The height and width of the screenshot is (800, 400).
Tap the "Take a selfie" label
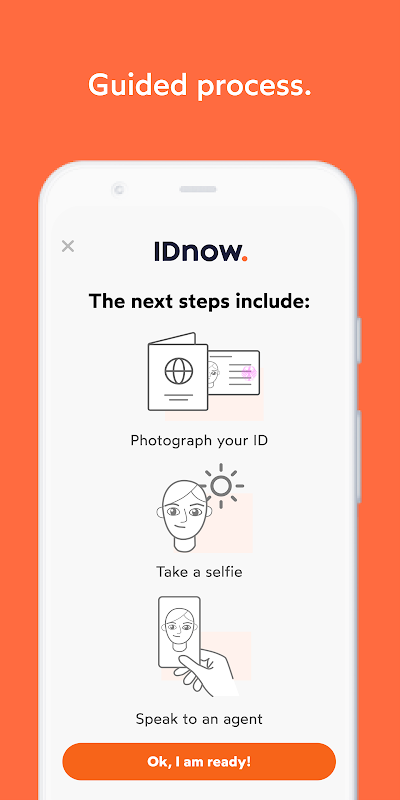tap(199, 571)
